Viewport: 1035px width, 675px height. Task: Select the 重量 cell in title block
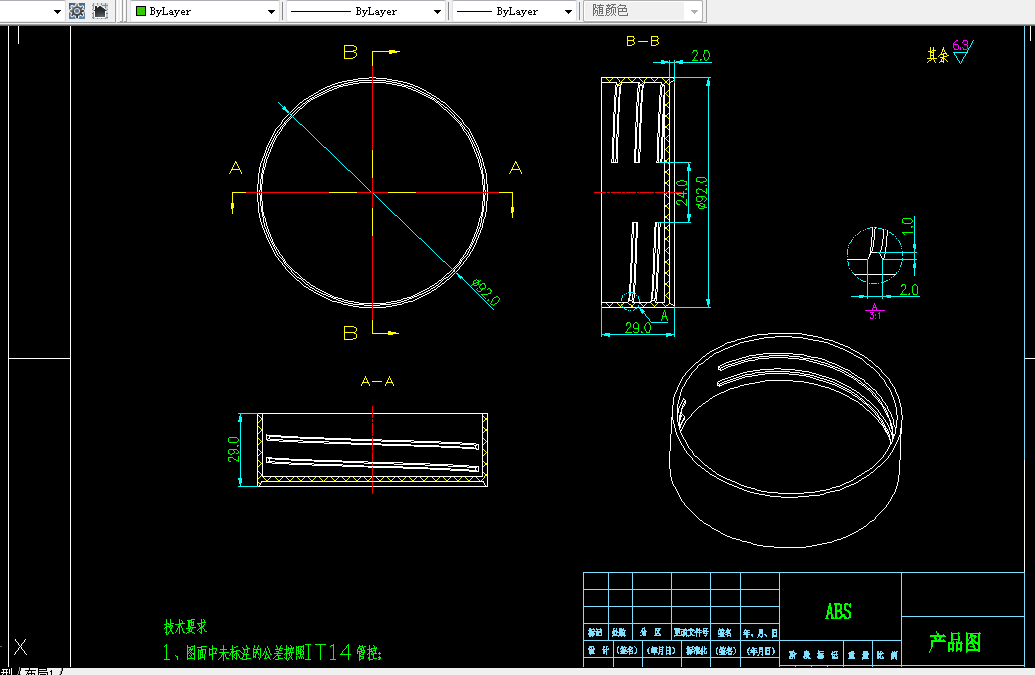[859, 655]
